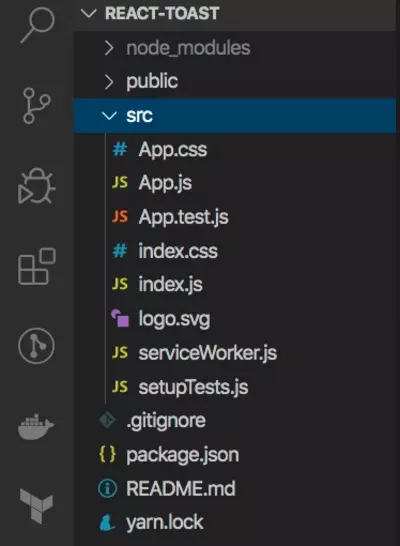400x546 pixels.
Task: Select the public folder
Action: (235, 82)
